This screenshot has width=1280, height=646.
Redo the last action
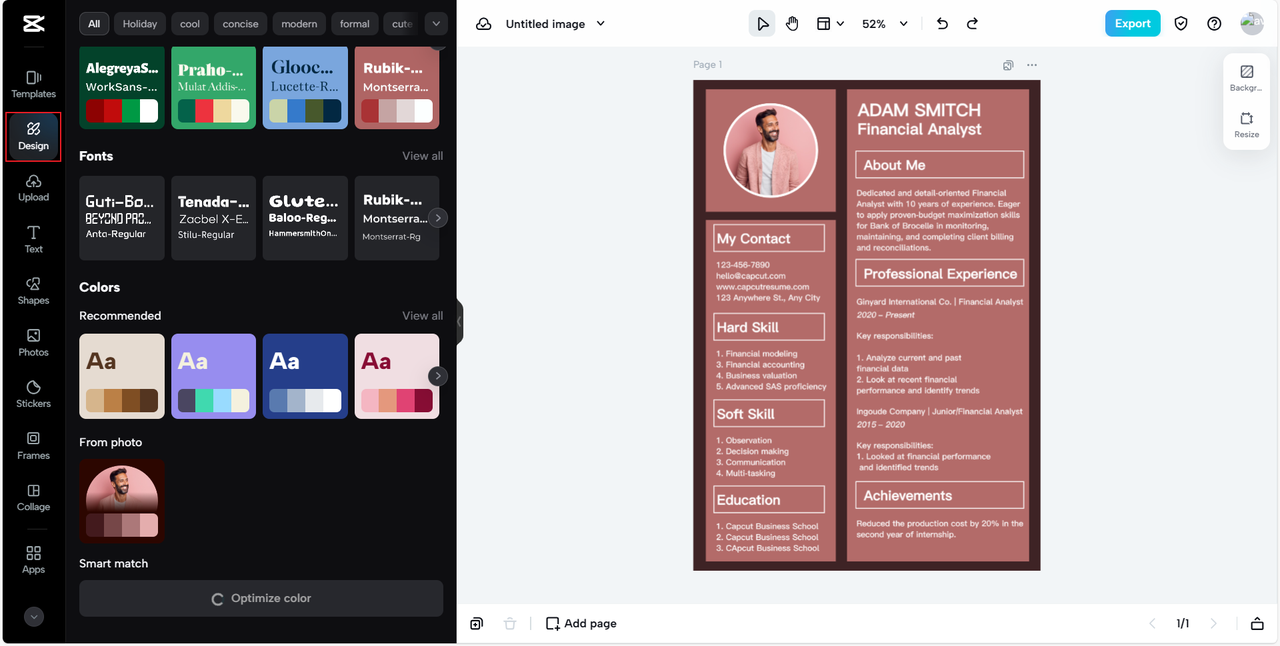(x=972, y=24)
